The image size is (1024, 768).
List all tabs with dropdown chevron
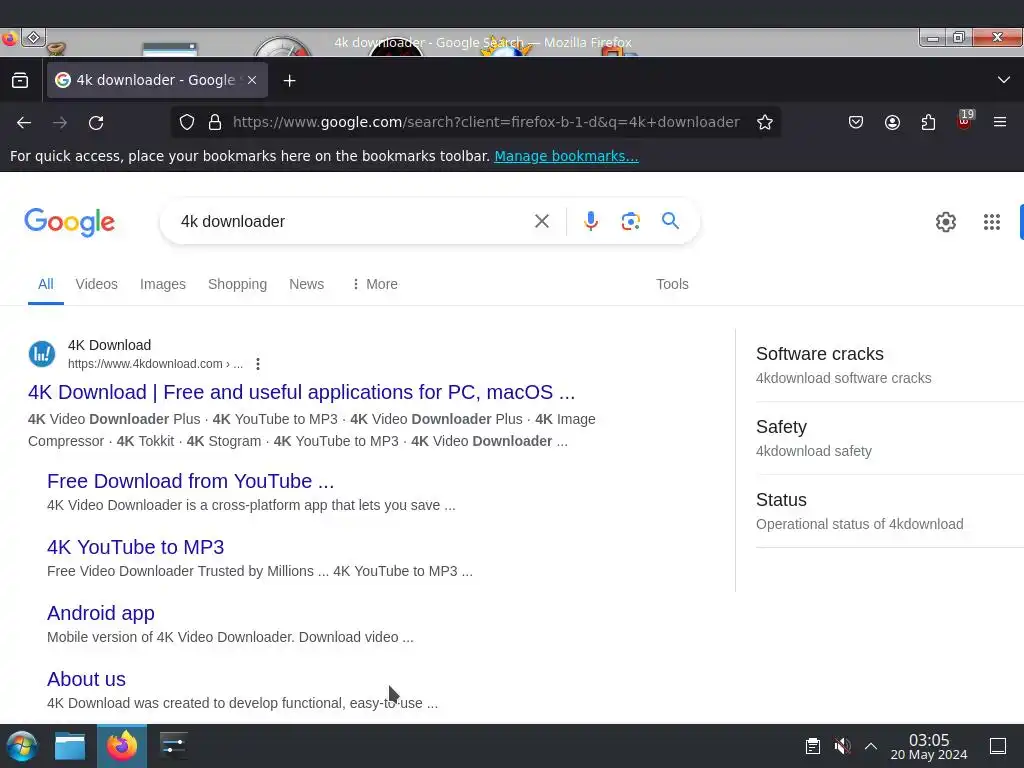click(x=1004, y=80)
